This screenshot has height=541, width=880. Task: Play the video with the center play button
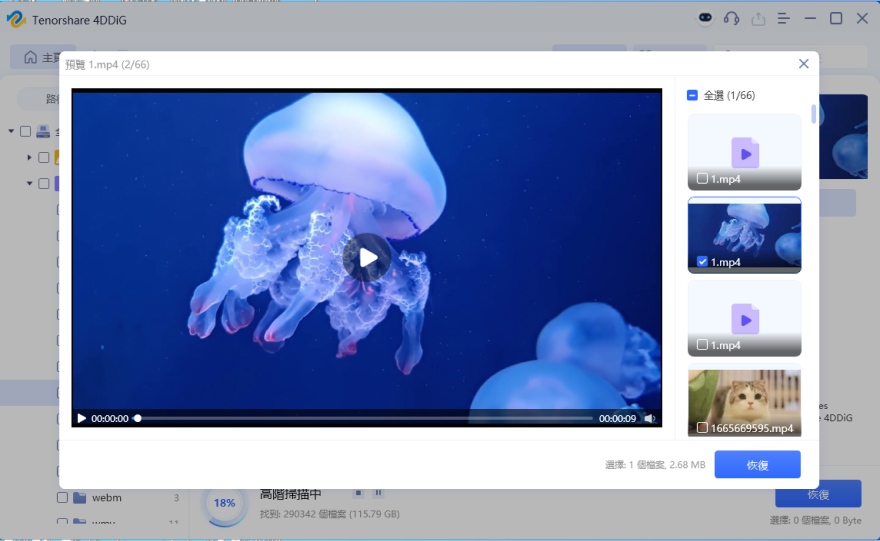click(x=367, y=258)
